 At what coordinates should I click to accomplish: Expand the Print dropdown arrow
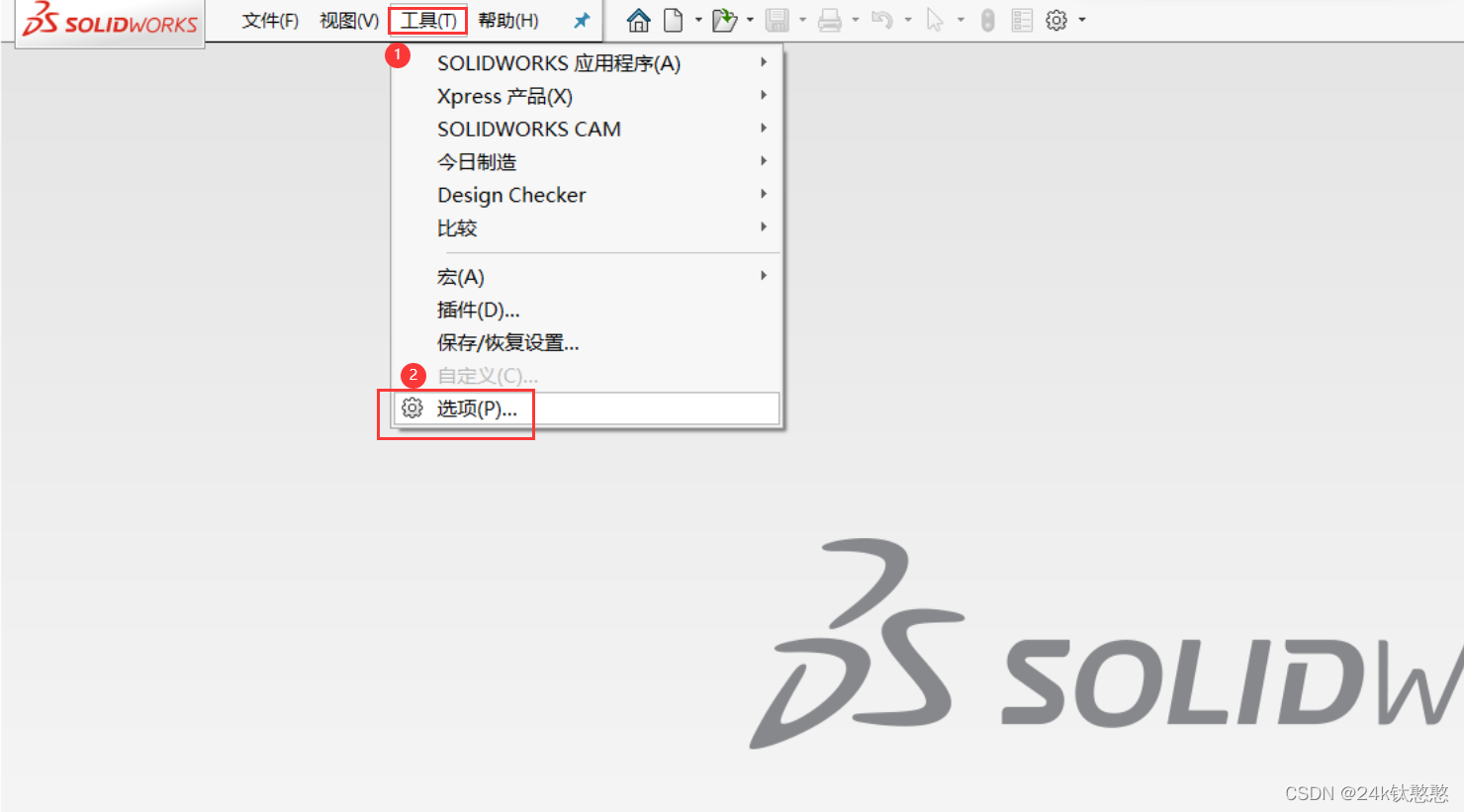click(x=856, y=20)
